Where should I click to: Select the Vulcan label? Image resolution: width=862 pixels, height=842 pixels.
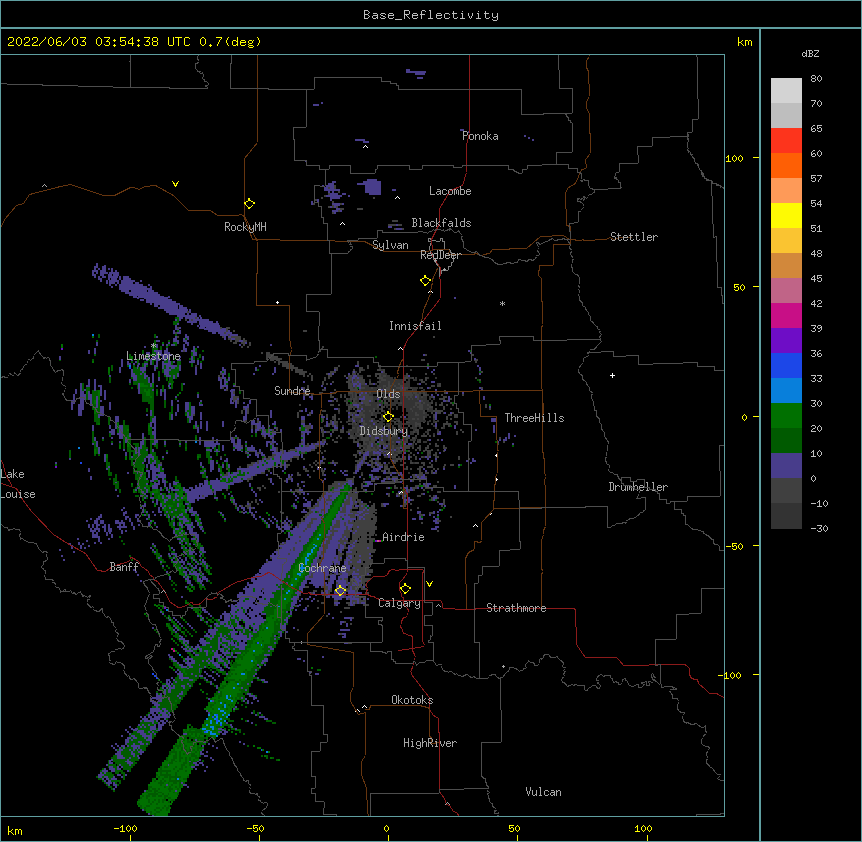pos(543,792)
